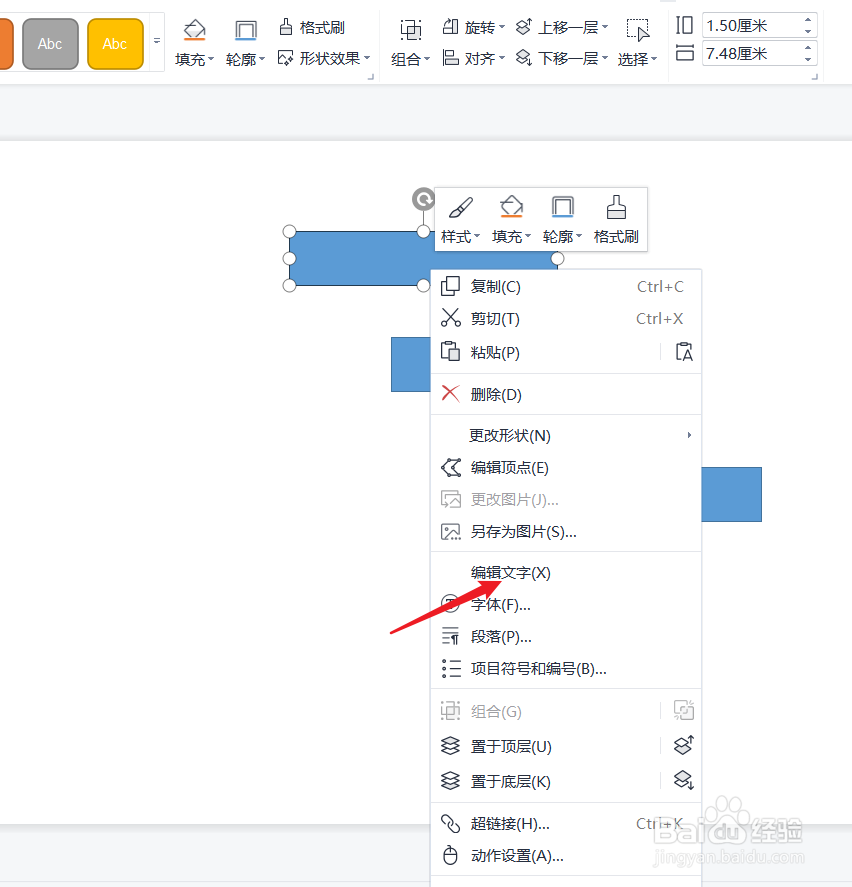
Task: Apply the gray Abc shape style
Action: [x=50, y=44]
